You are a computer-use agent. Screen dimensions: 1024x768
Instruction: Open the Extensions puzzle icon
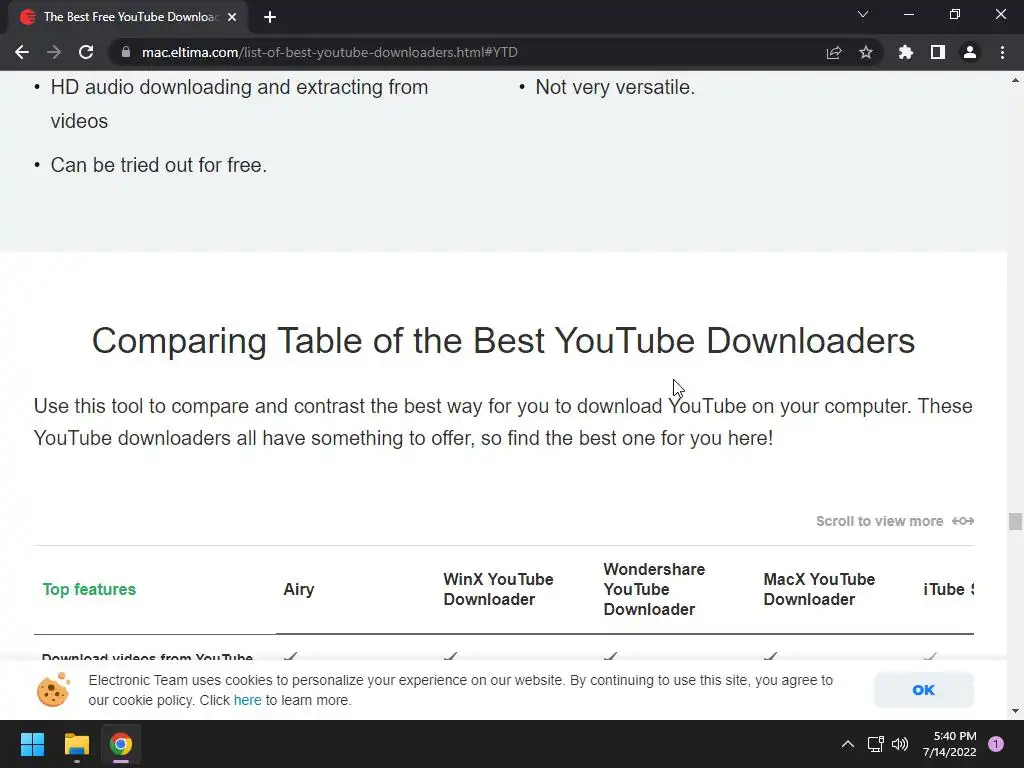(905, 52)
